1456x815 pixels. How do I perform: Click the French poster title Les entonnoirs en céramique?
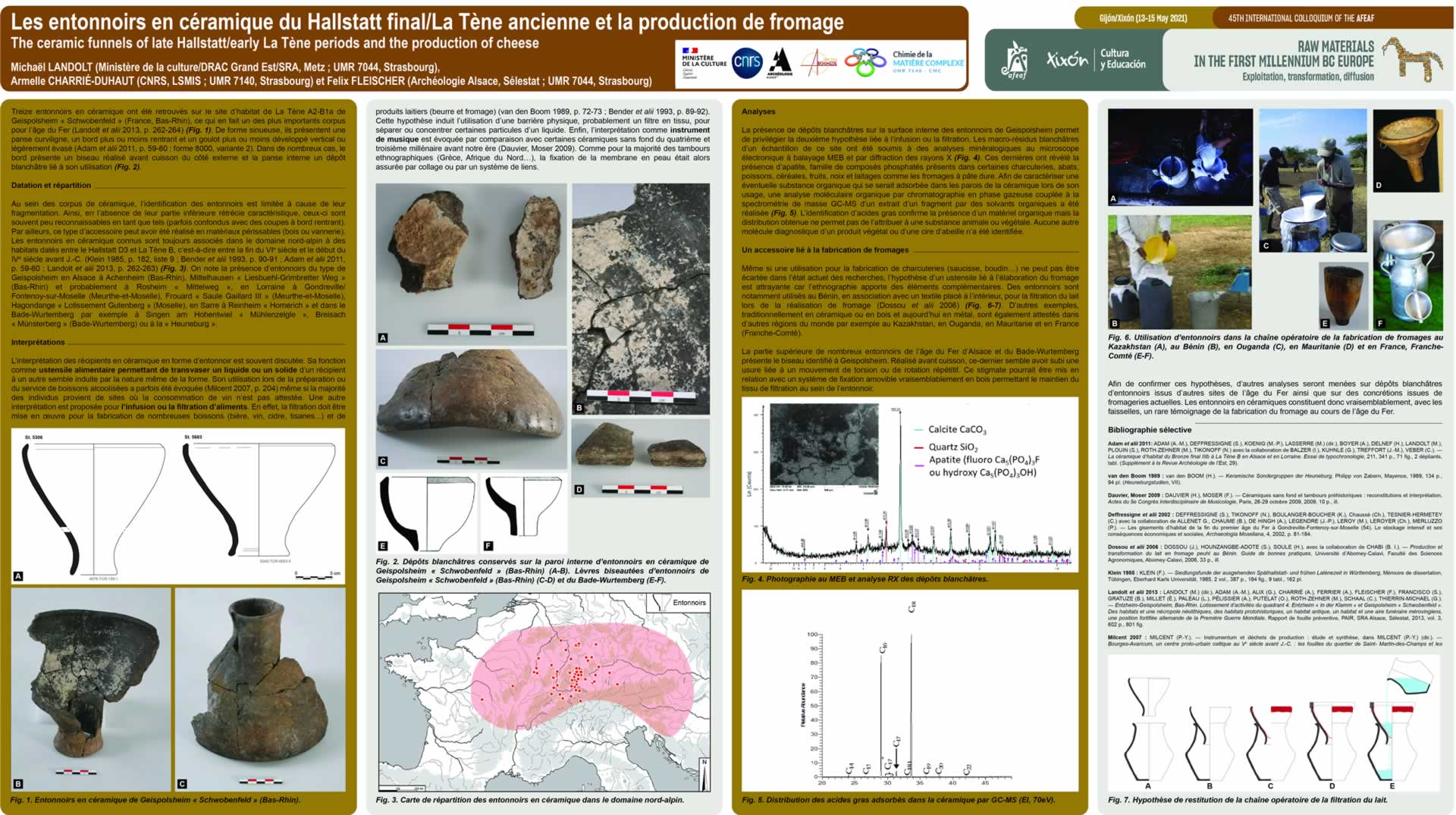(427, 22)
